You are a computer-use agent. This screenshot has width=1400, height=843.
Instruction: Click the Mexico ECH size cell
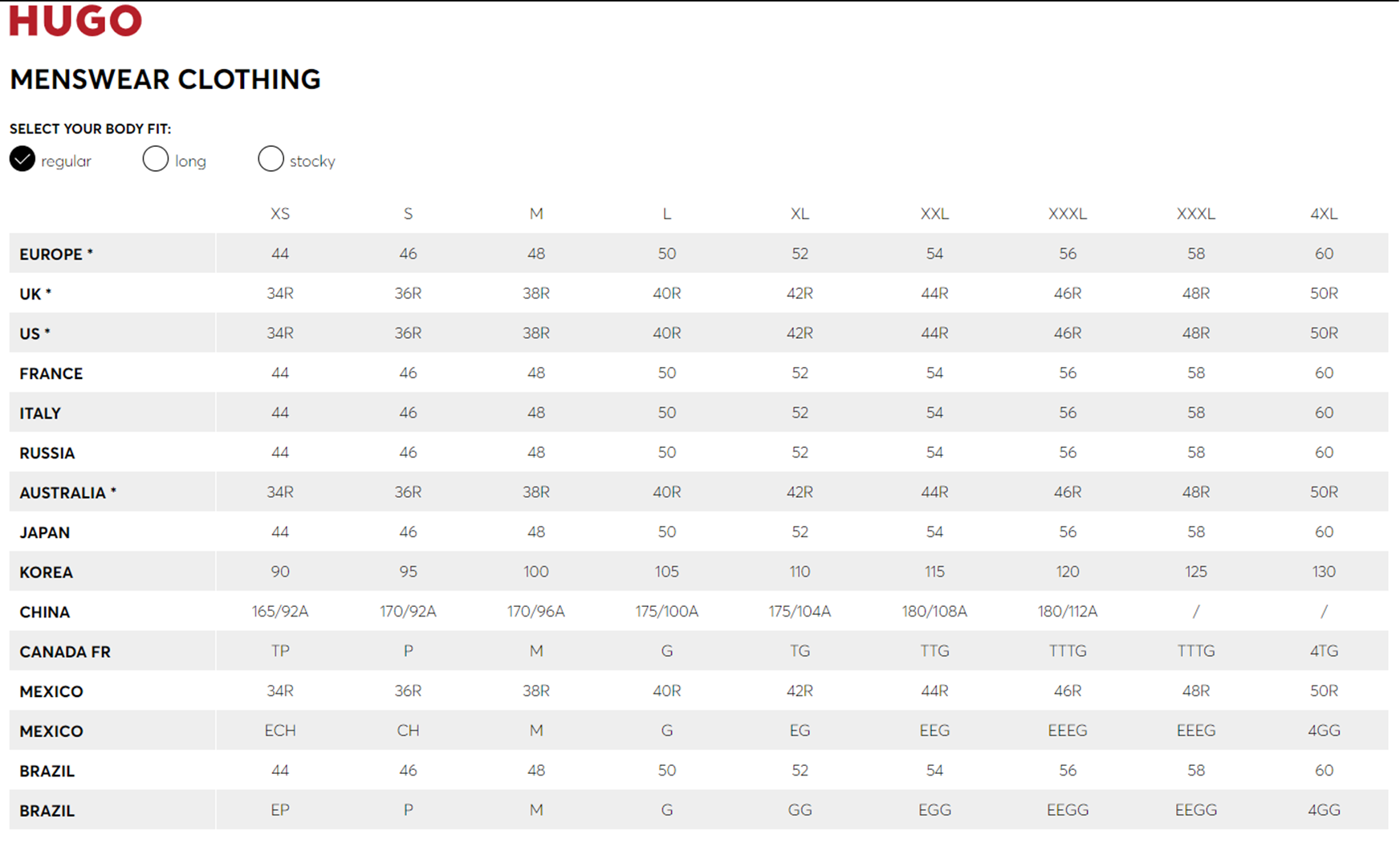(x=280, y=731)
